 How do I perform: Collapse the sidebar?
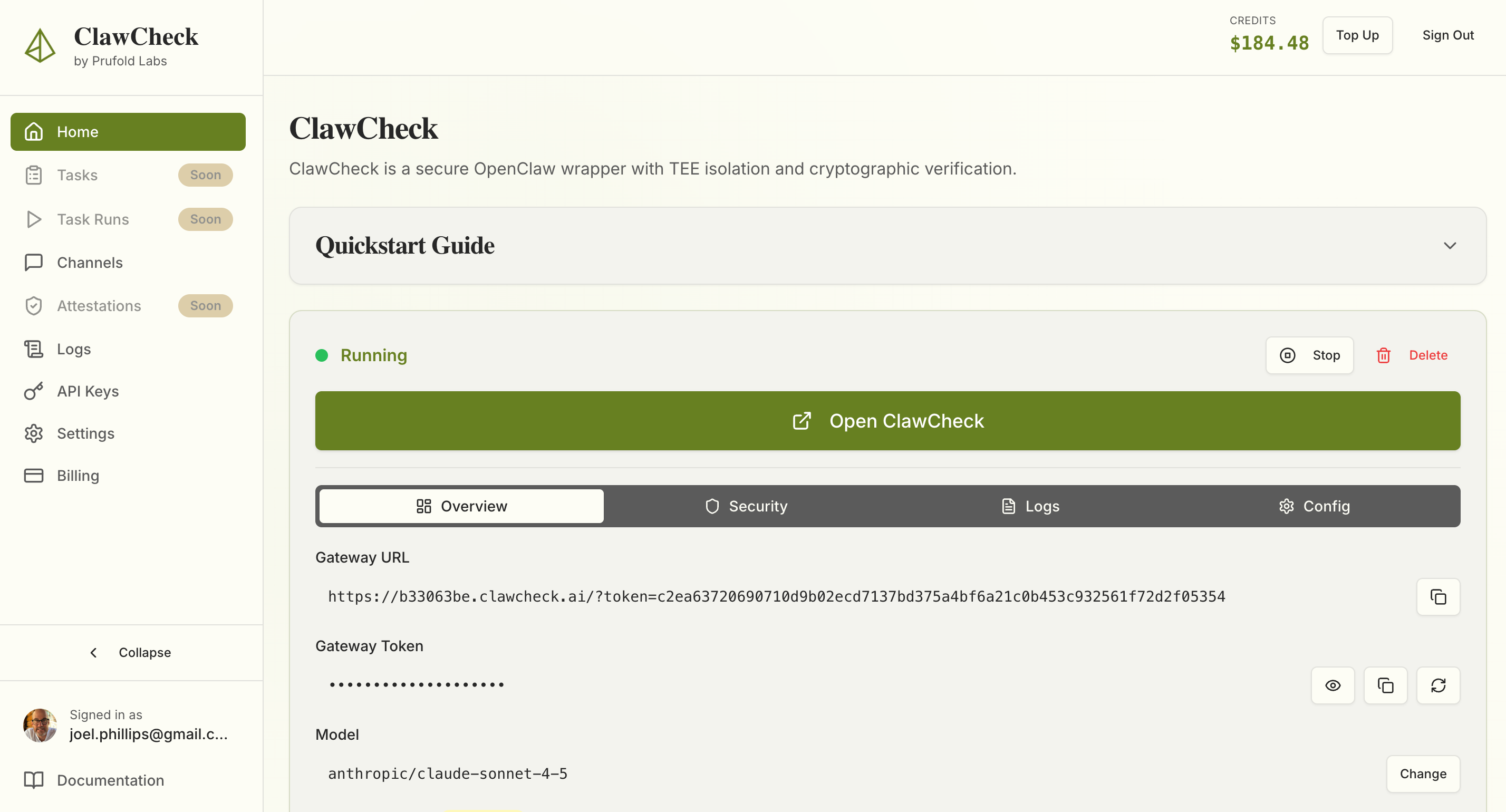pos(131,652)
